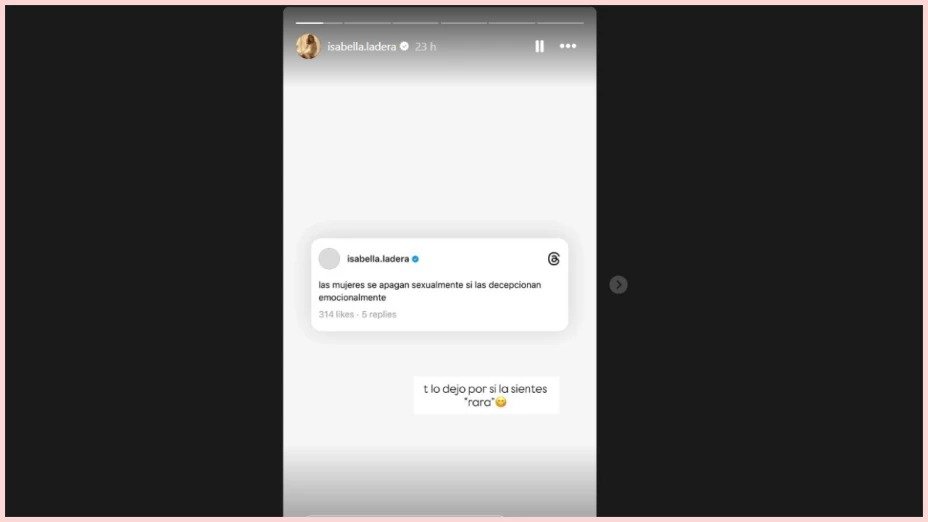This screenshot has height=522, width=928.
Task: Click the 5 replies count
Action: [379, 314]
